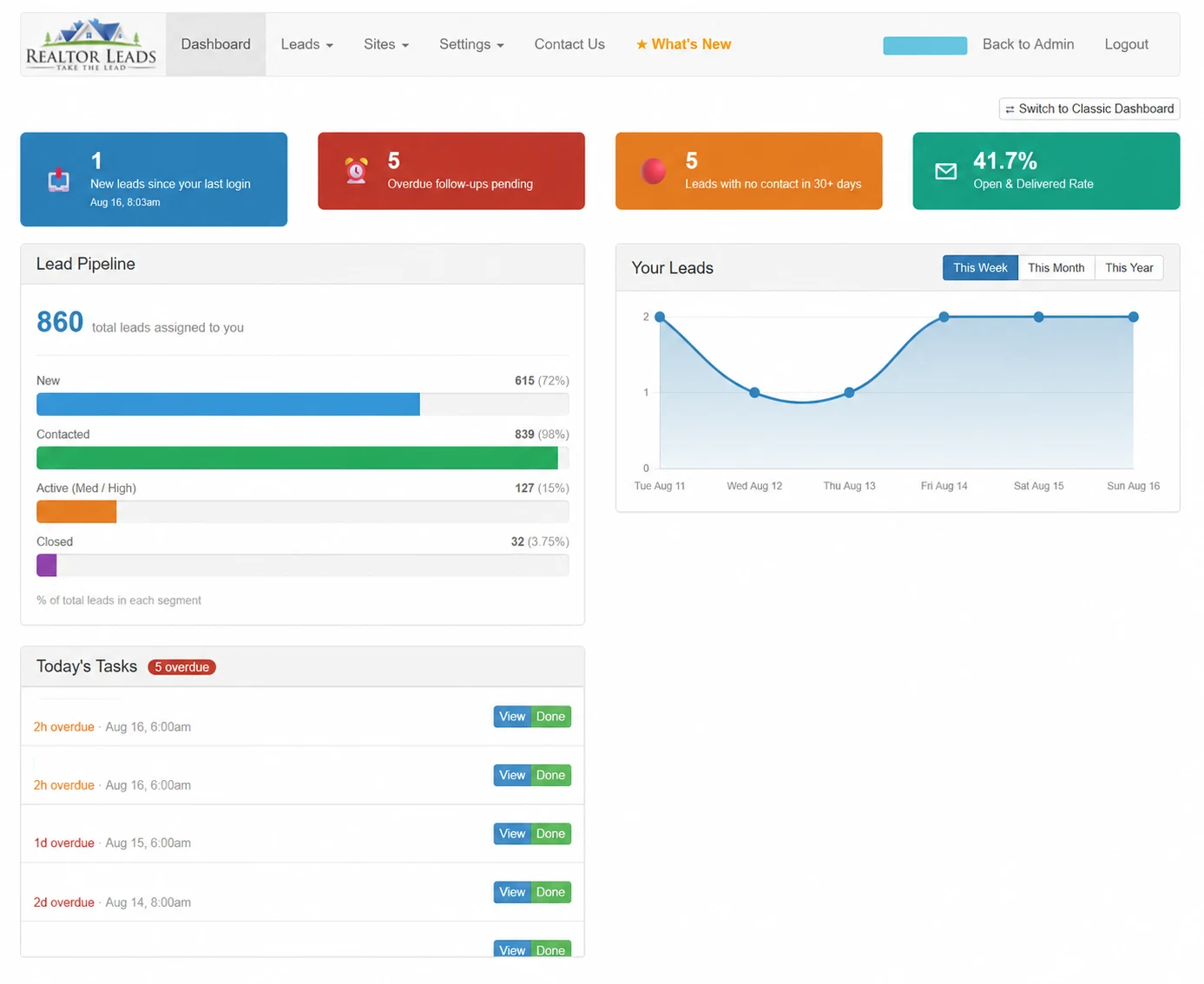Image resolution: width=1204 pixels, height=984 pixels.
Task: Expand the Sites dropdown menu
Action: tap(386, 44)
